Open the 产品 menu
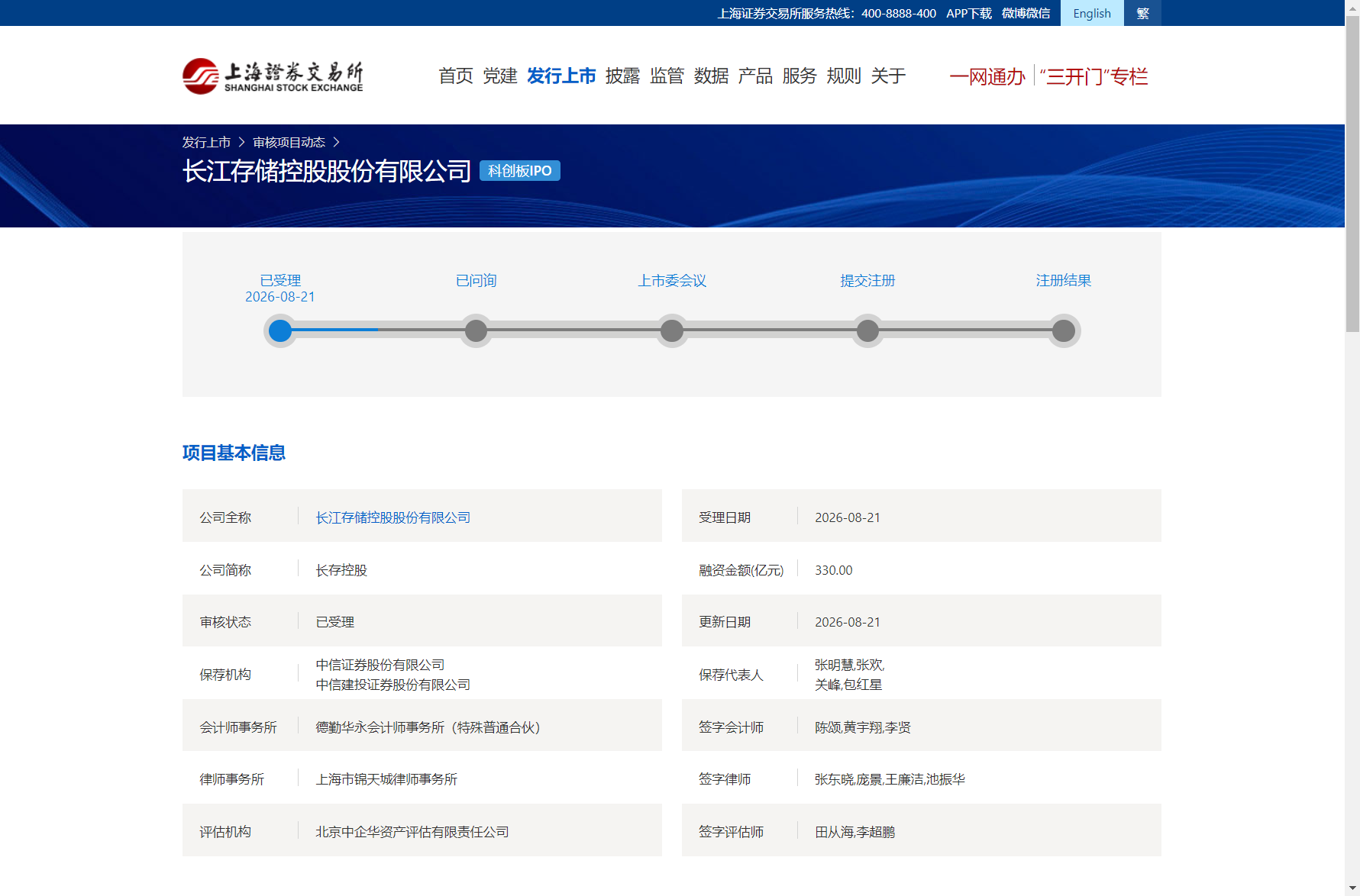 755,76
